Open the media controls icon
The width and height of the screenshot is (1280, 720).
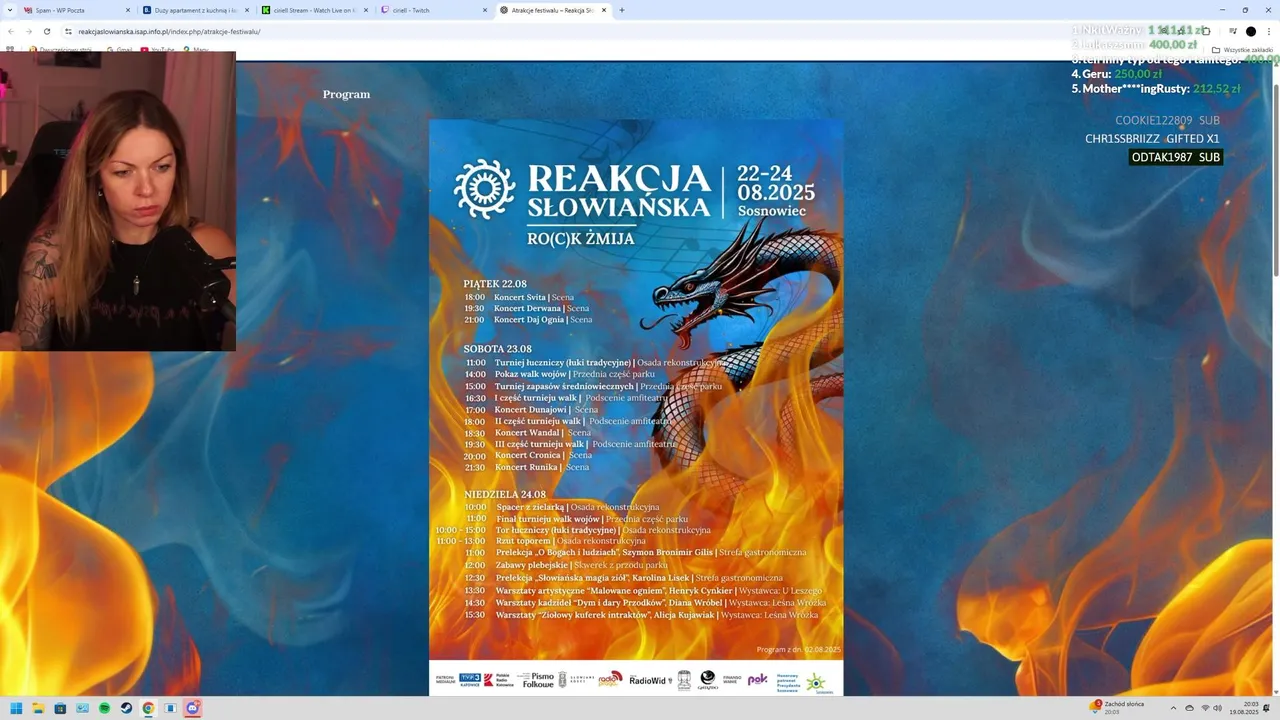click(x=1233, y=31)
